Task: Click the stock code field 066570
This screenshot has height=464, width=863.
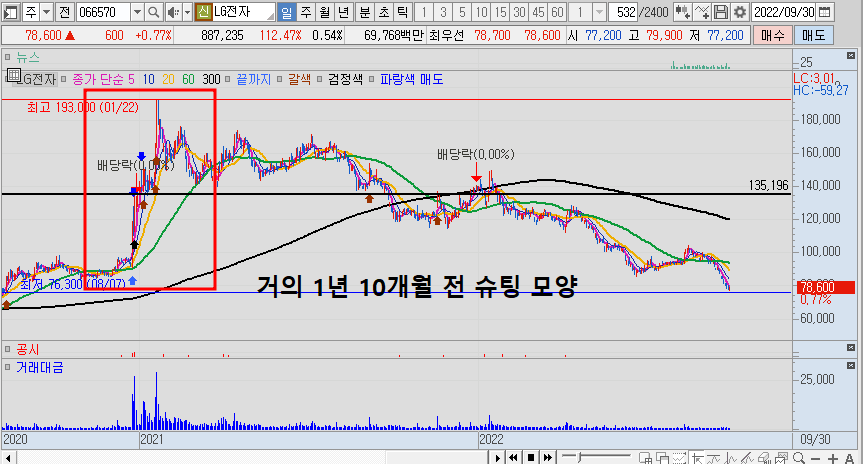Action: pyautogui.click(x=103, y=12)
